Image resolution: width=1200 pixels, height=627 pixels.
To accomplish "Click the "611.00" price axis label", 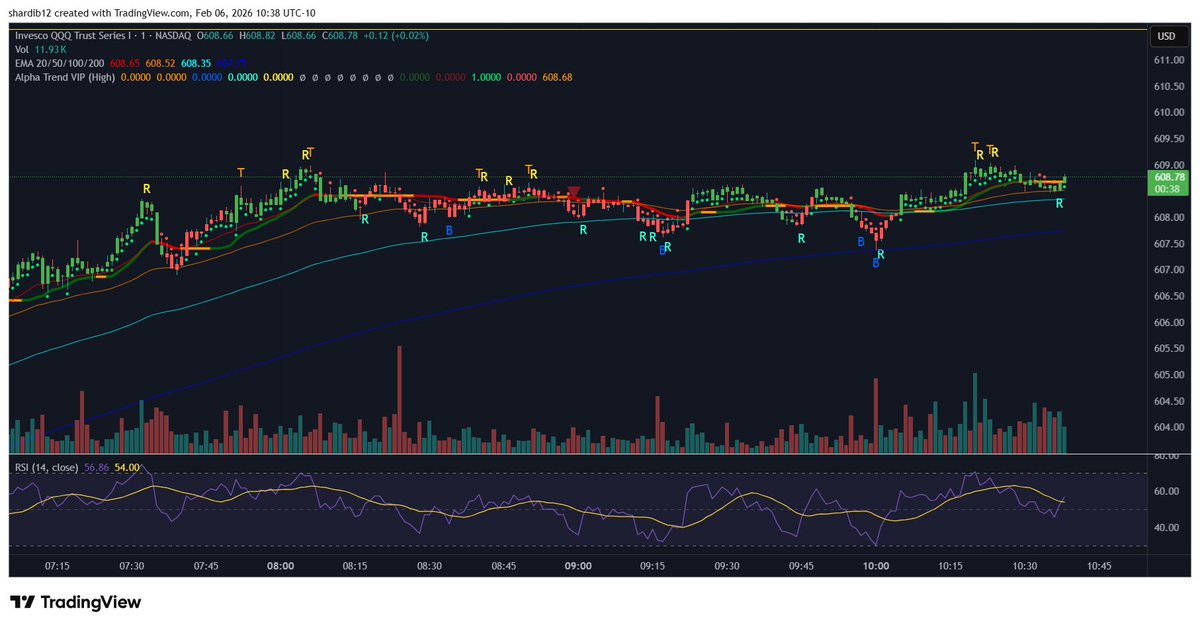I will coord(1169,60).
